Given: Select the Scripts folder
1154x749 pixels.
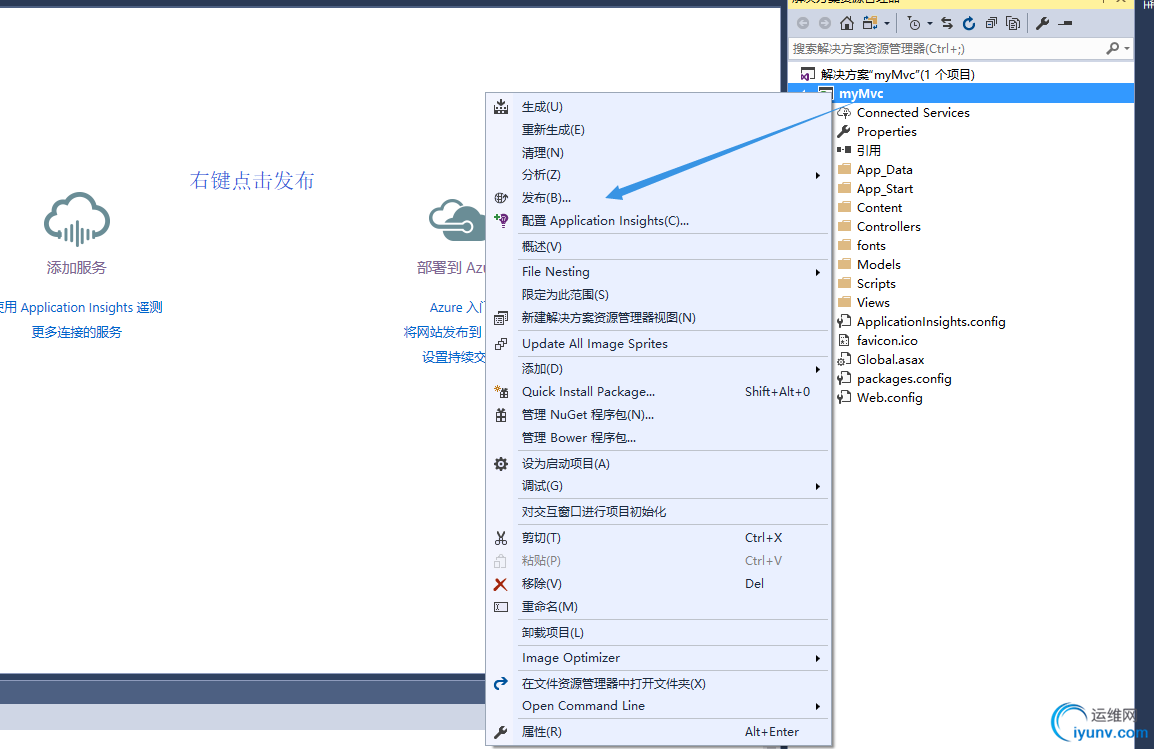Looking at the screenshot, I should pyautogui.click(x=876, y=284).
